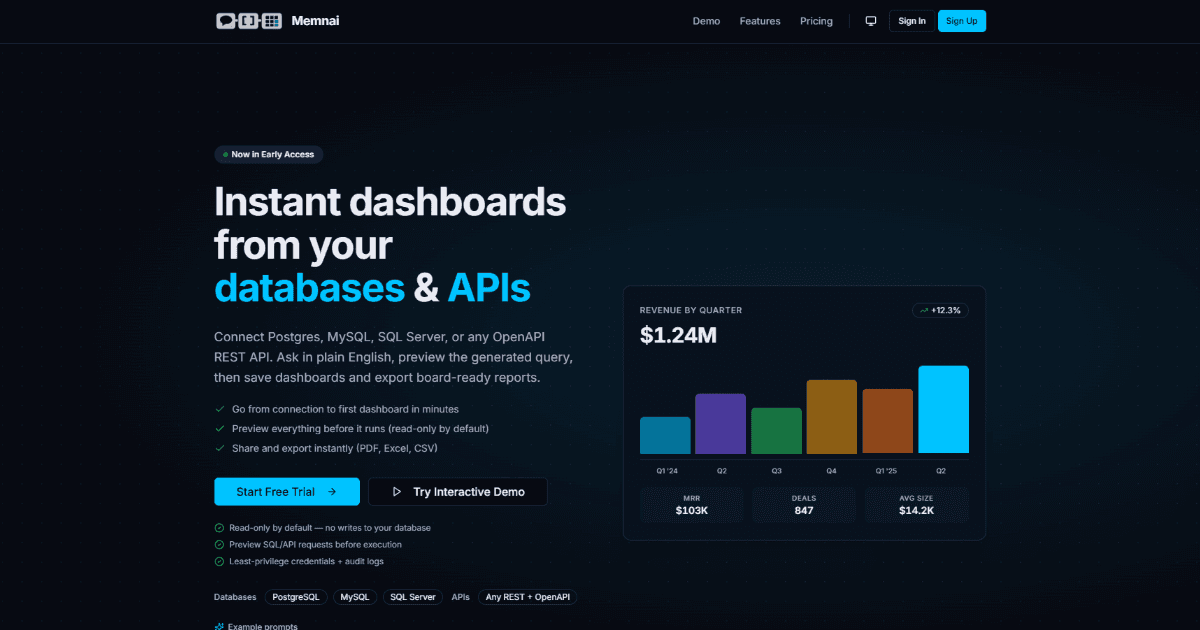Toggle the checkmark on Preview SQL/API requests
1200x630 pixels.
pos(218,544)
